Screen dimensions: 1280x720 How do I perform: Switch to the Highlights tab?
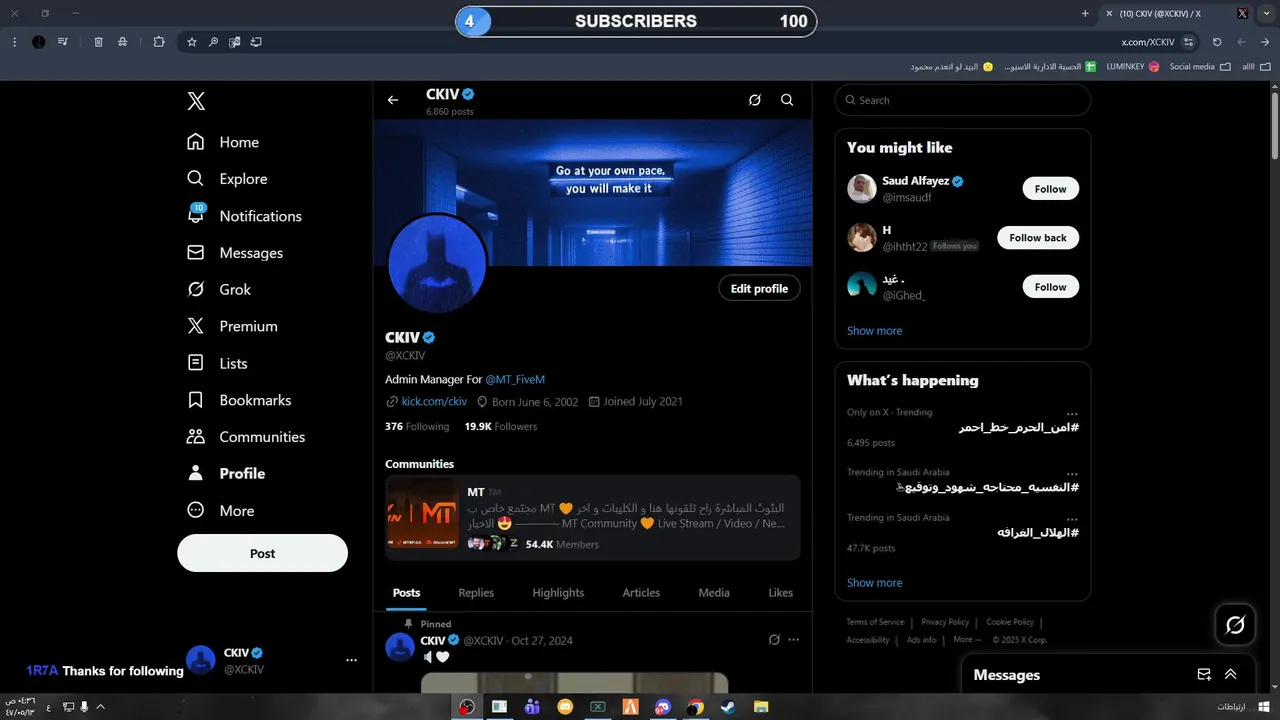558,592
